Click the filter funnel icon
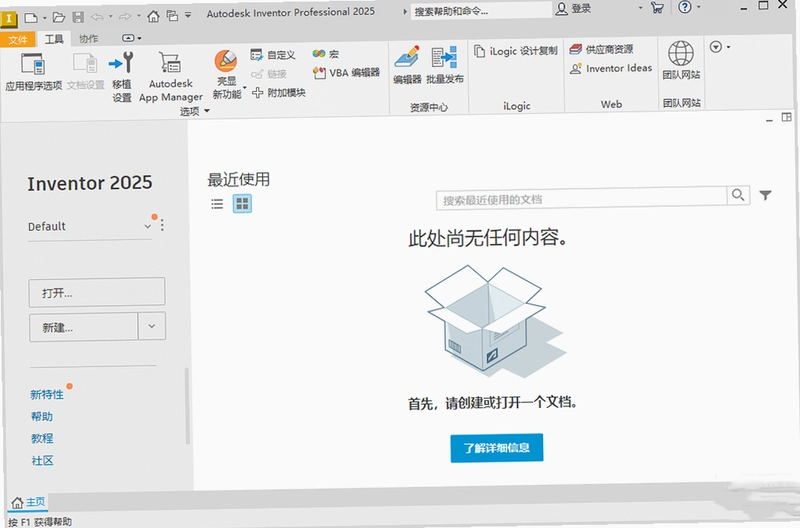Screen dimensions: 800x528 (765, 195)
